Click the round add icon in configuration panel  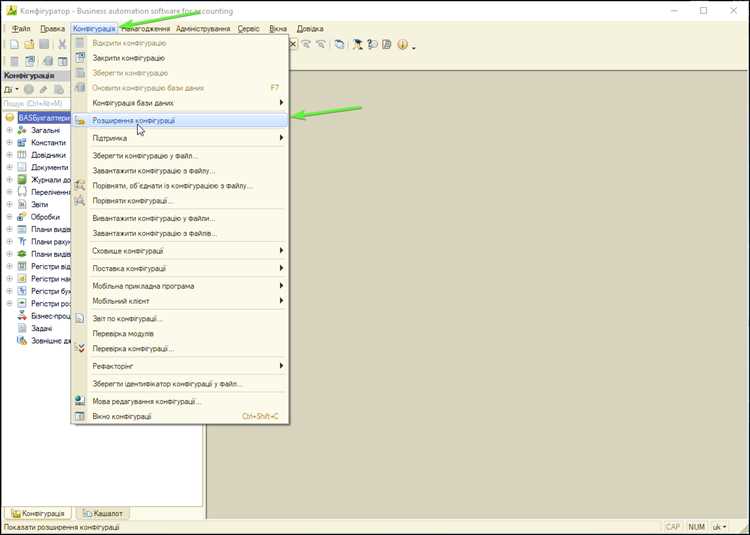tap(29, 89)
